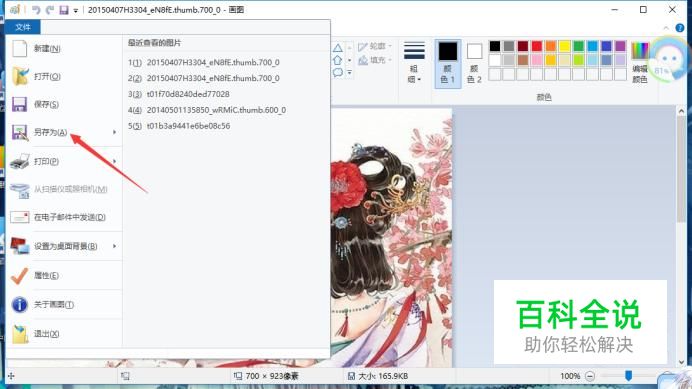Image resolution: width=692 pixels, height=389 pixels.
Task: Open the 填充 fill dropdown
Action: click(x=375, y=60)
